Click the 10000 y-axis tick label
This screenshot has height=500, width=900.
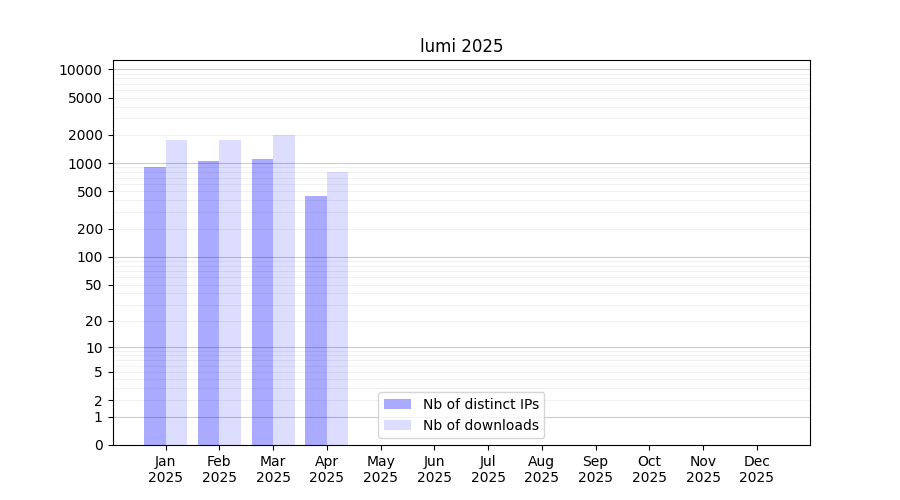click(80, 70)
